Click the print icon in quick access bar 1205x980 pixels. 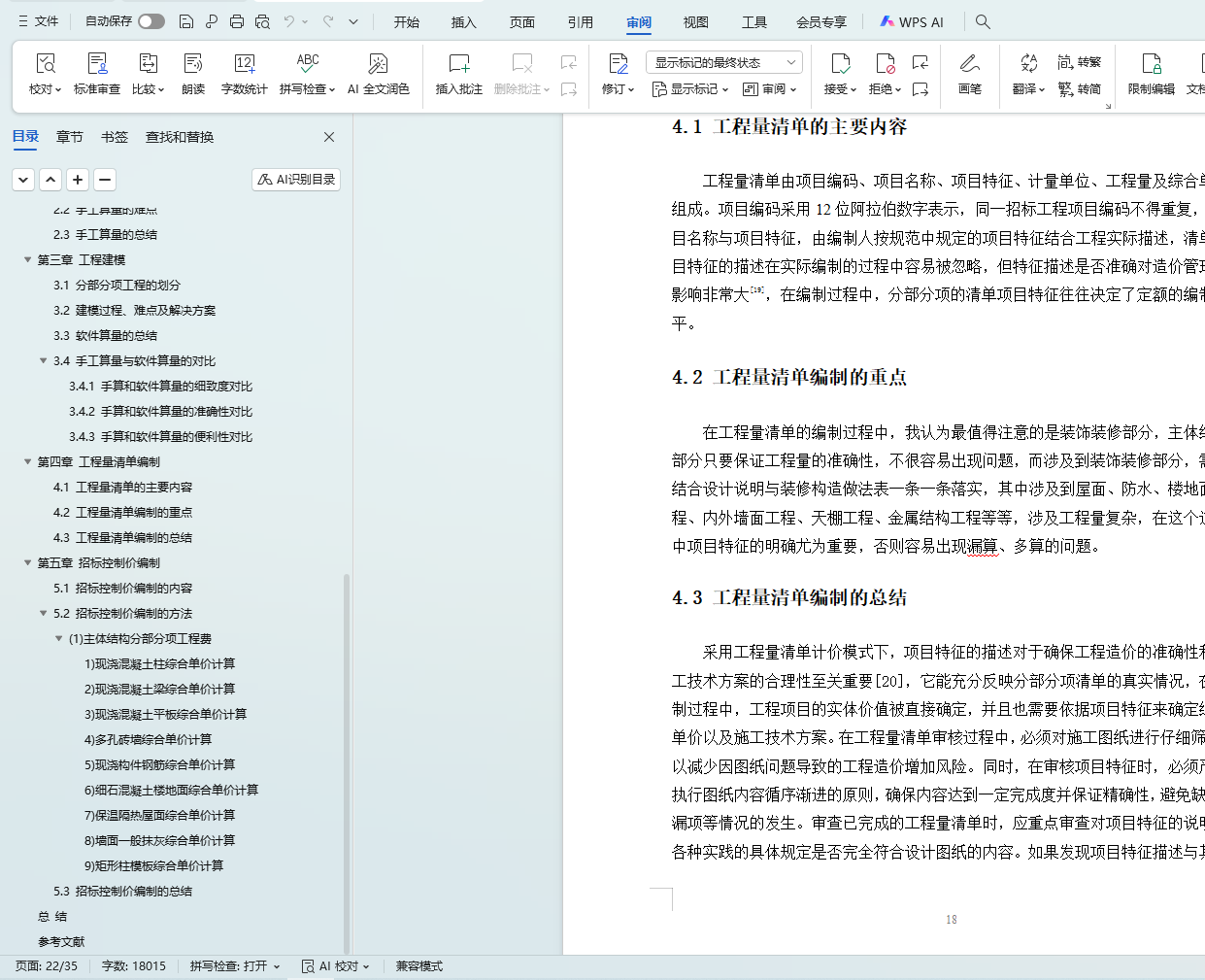tap(237, 21)
